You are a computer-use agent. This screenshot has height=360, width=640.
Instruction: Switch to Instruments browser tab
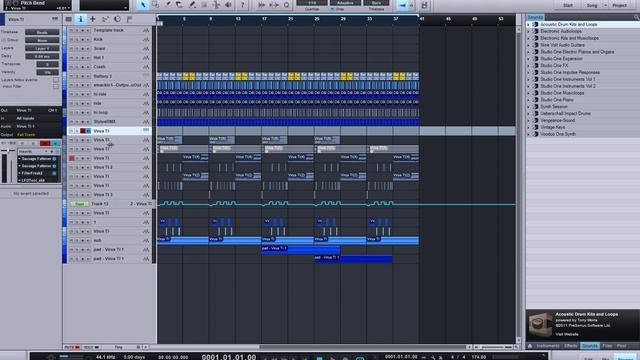(x=548, y=346)
